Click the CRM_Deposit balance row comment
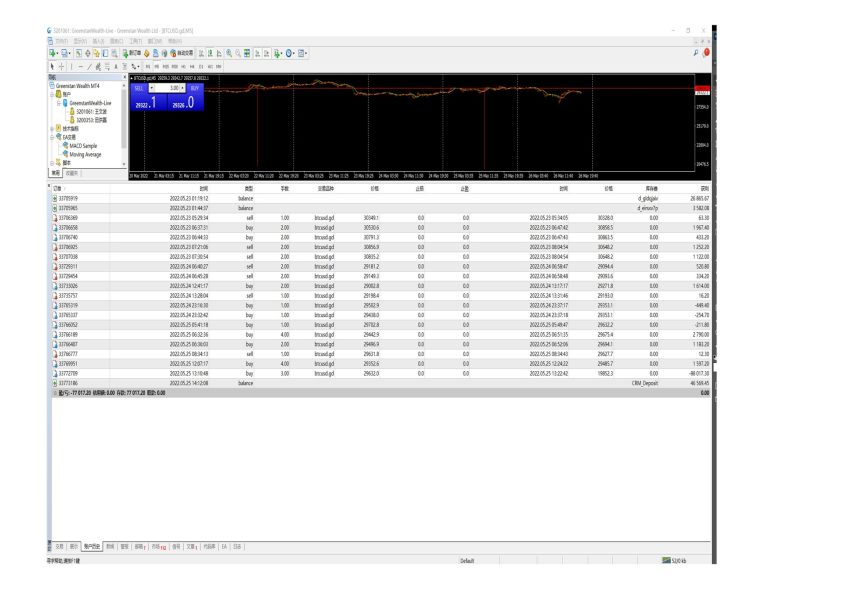The height and width of the screenshot is (600, 849). pyautogui.click(x=644, y=383)
